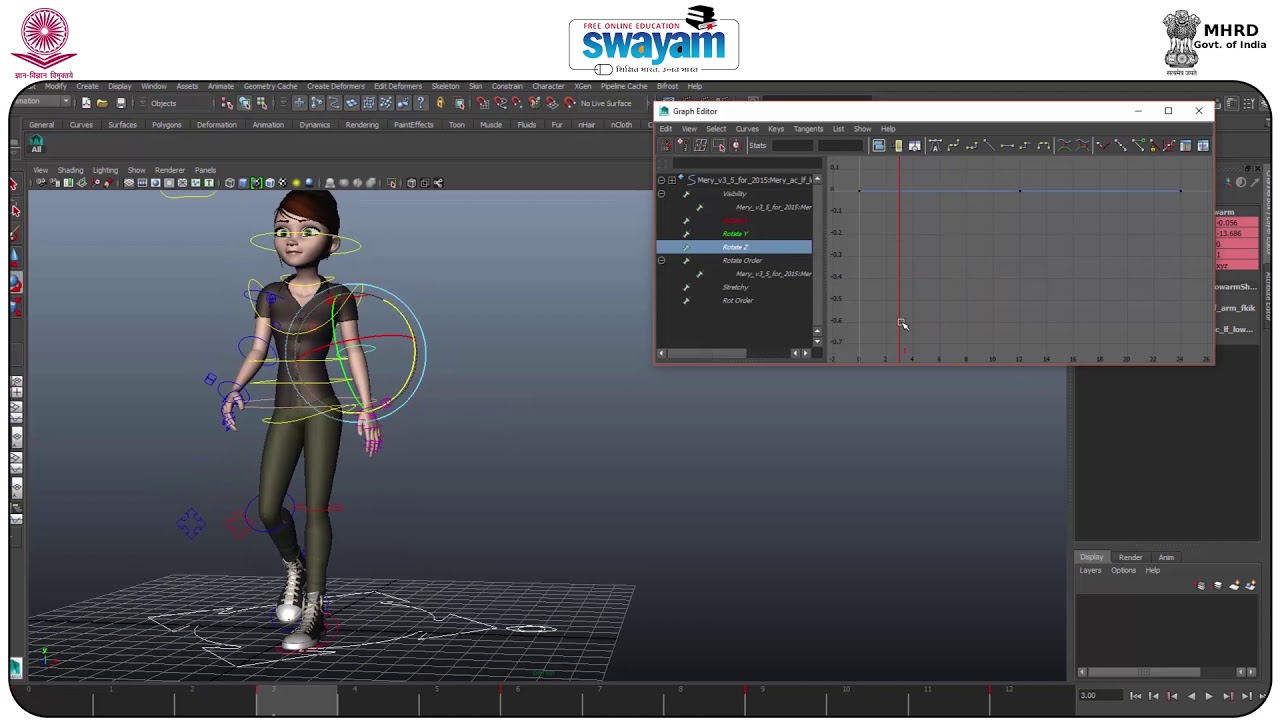This screenshot has width=1280, height=720.
Task: Collapse the Visibility channel in Graph Editor
Action: [x=661, y=194]
